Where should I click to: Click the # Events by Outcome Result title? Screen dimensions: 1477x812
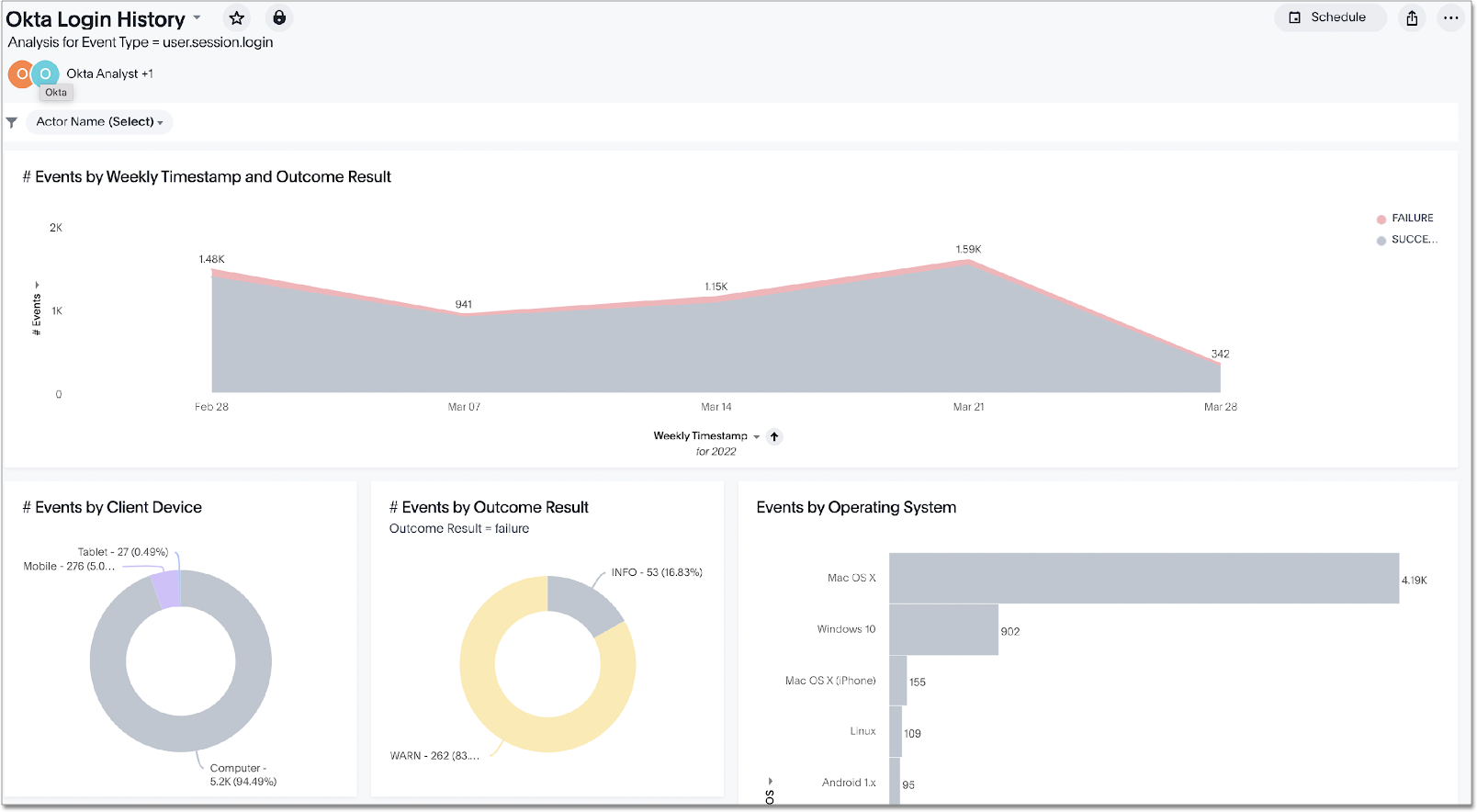click(489, 507)
